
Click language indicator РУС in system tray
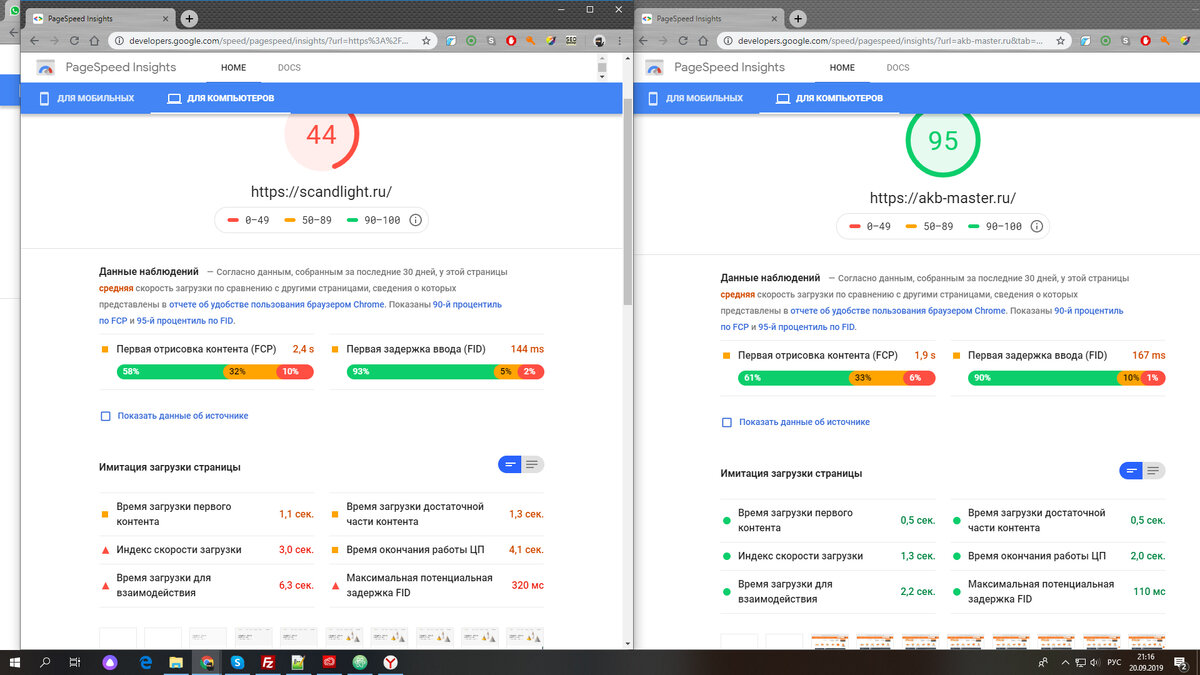coord(1114,662)
